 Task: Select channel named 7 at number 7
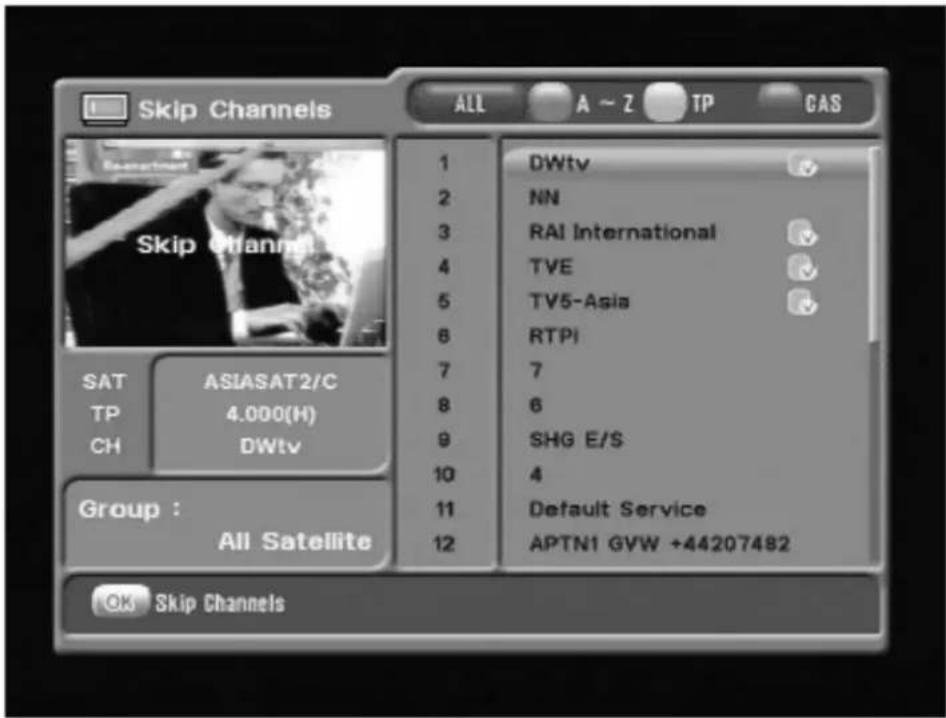pyautogui.click(x=687, y=370)
